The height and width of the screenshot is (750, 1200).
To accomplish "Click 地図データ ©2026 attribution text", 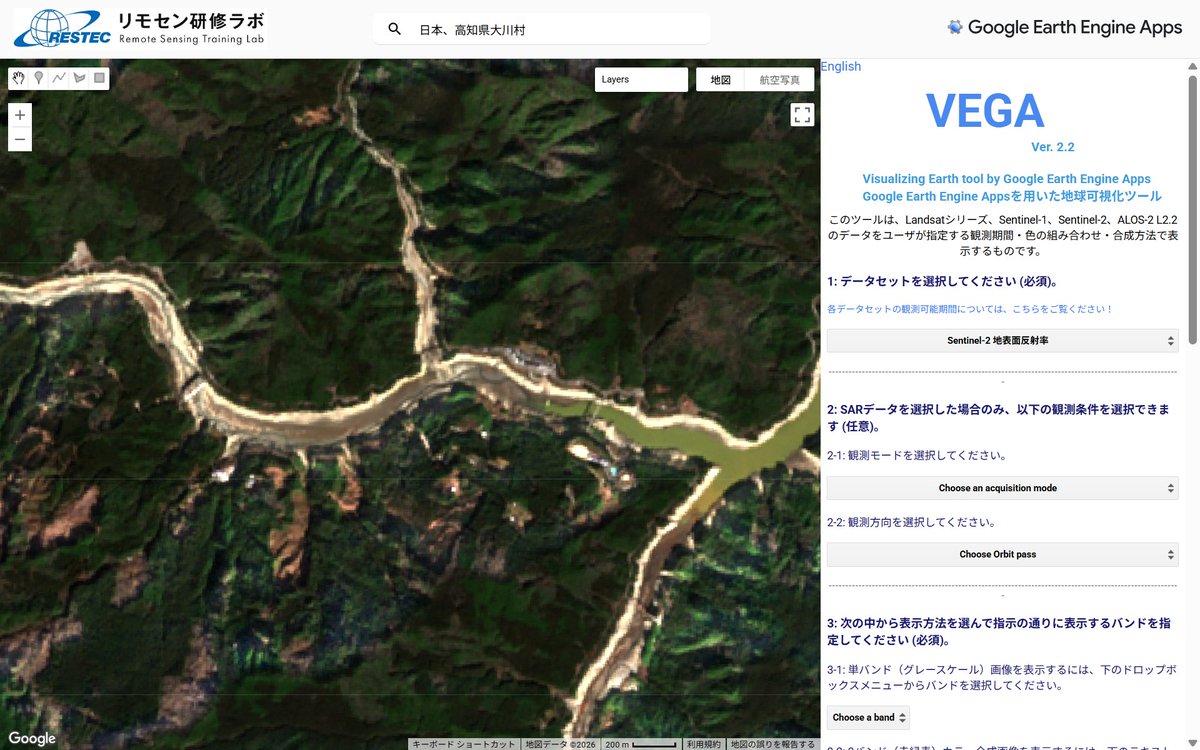I will (x=560, y=744).
